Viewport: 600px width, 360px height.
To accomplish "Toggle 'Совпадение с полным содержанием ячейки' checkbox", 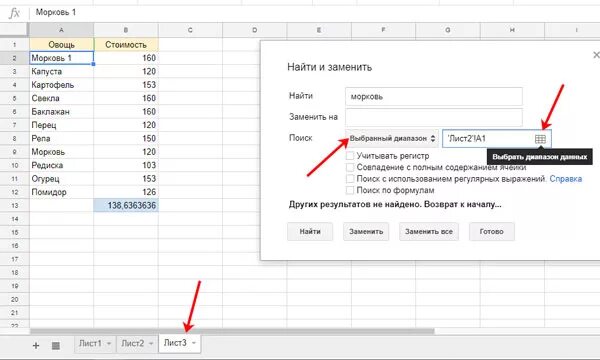I will (350, 167).
